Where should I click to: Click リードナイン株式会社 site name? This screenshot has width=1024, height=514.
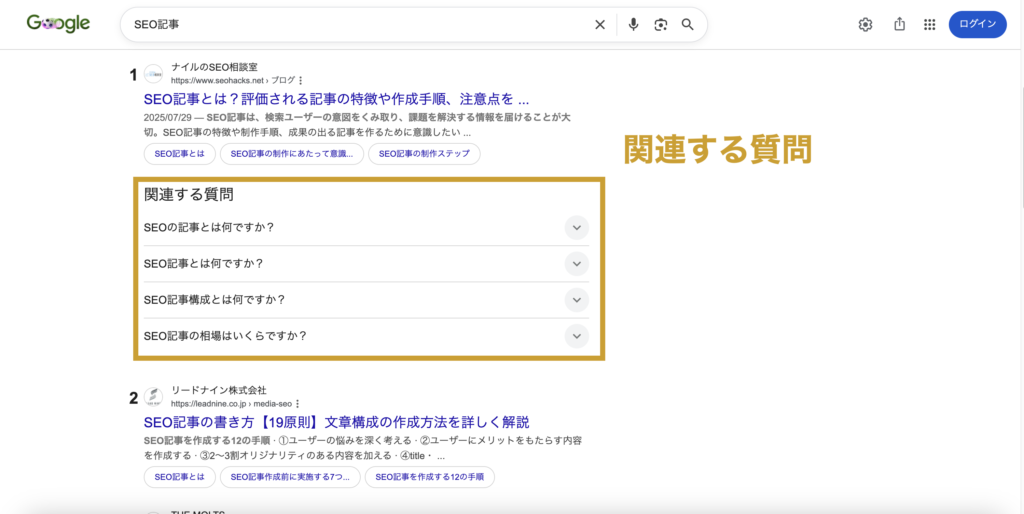pos(219,390)
